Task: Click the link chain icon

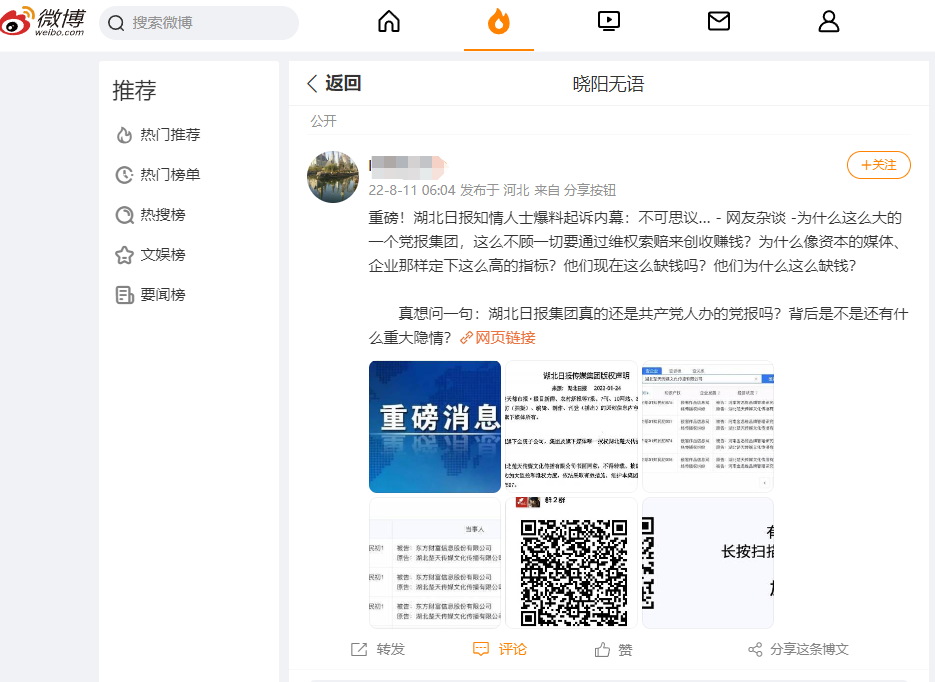Action: [466, 338]
